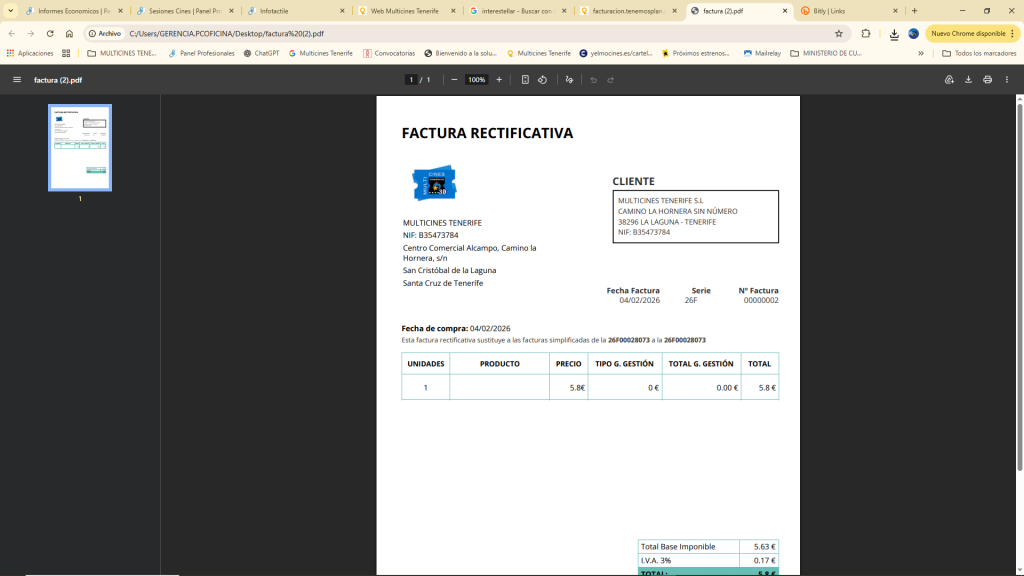
Task: Select the page 1 thumbnail
Action: pyautogui.click(x=80, y=147)
